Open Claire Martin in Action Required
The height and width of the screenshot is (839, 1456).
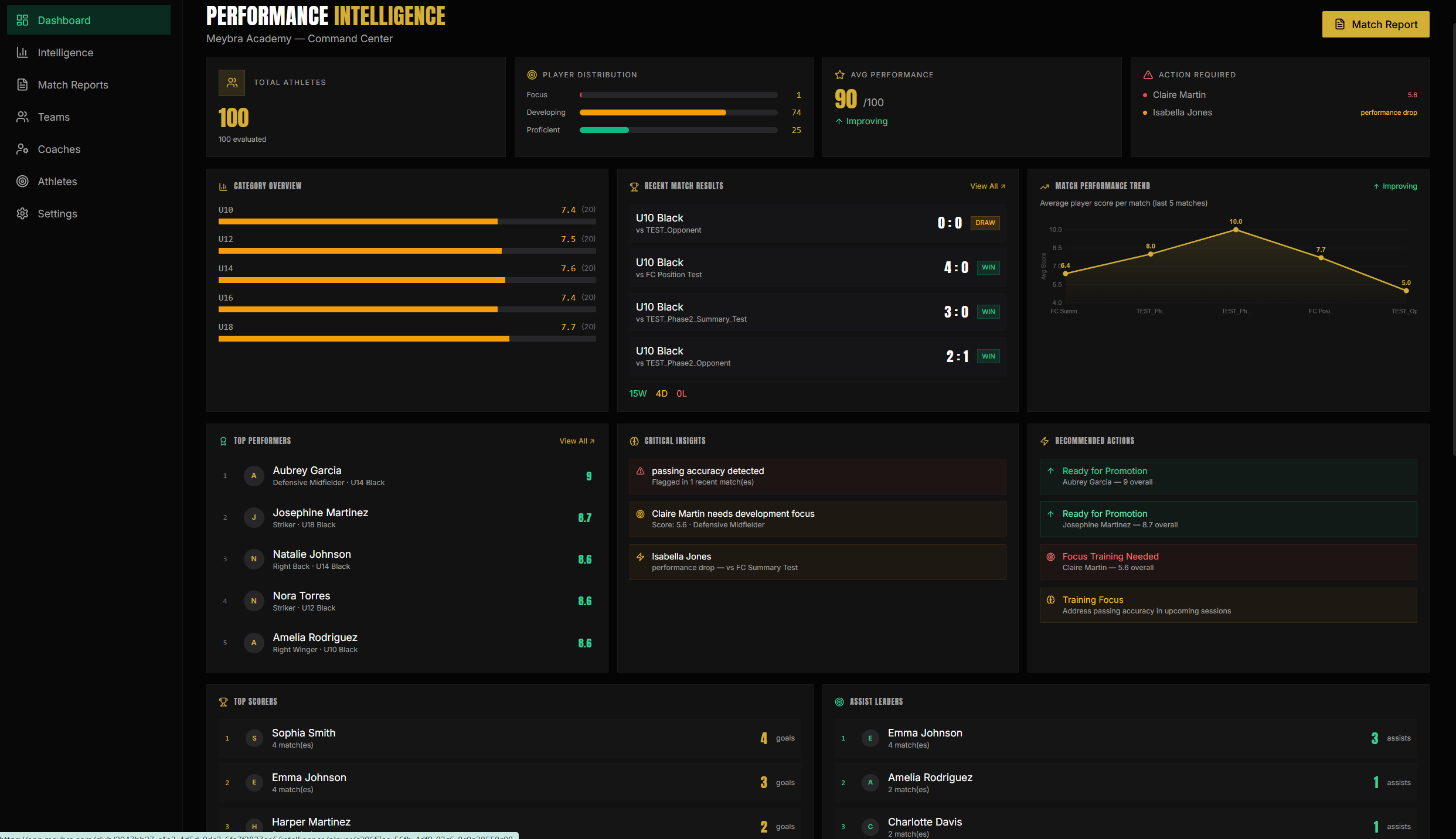click(x=1280, y=95)
